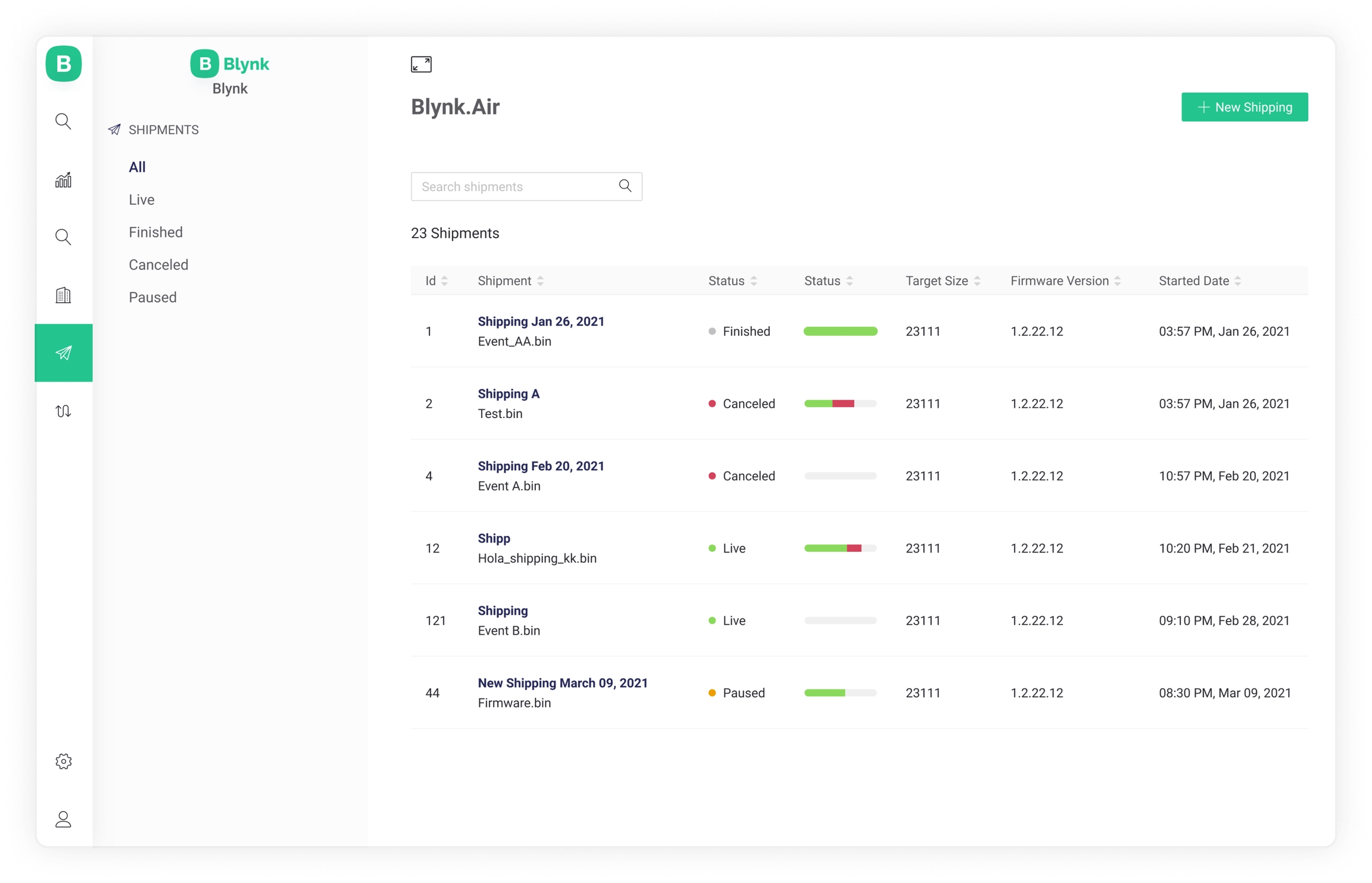Click progress bar of Shipping A row
This screenshot has height=883, width=1372.
pyautogui.click(x=840, y=404)
